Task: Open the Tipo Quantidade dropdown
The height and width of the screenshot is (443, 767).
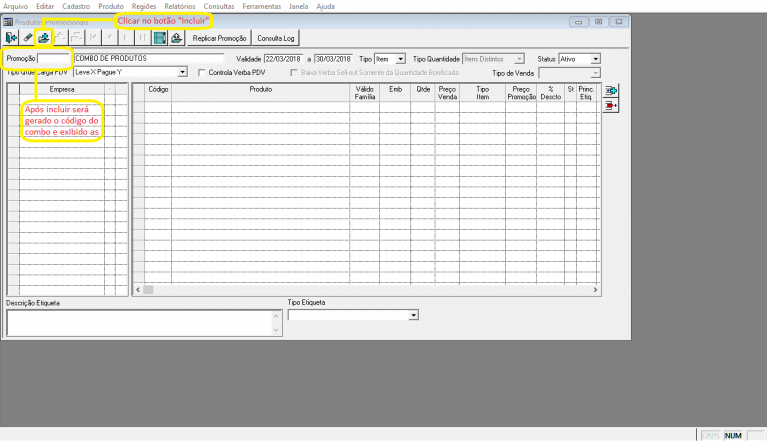Action: tap(519, 59)
